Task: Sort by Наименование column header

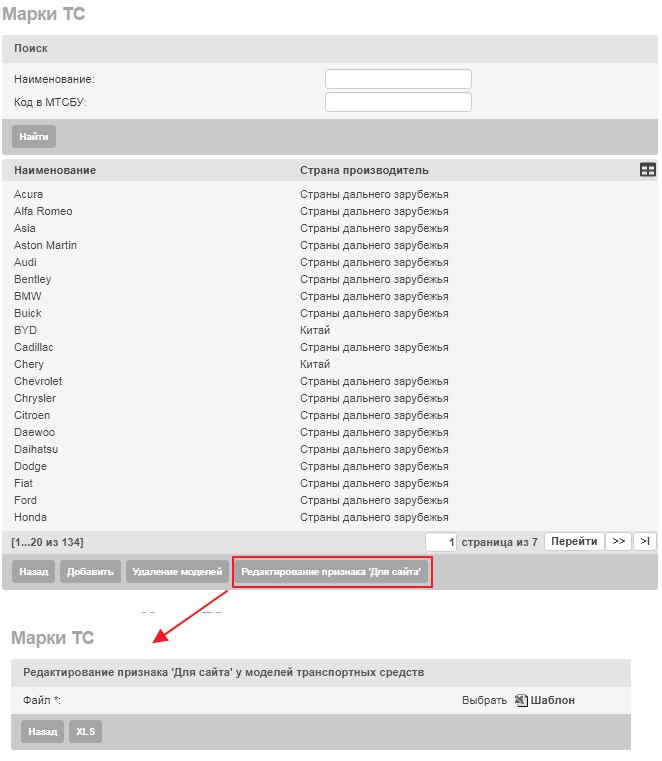Action: [55, 170]
